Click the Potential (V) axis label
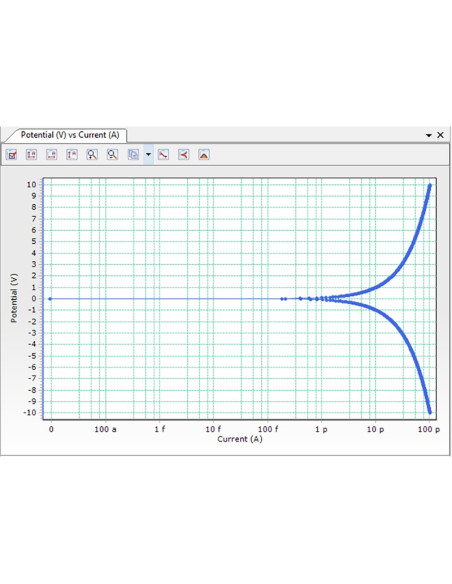Screen dimensions: 452x584 tap(14, 298)
